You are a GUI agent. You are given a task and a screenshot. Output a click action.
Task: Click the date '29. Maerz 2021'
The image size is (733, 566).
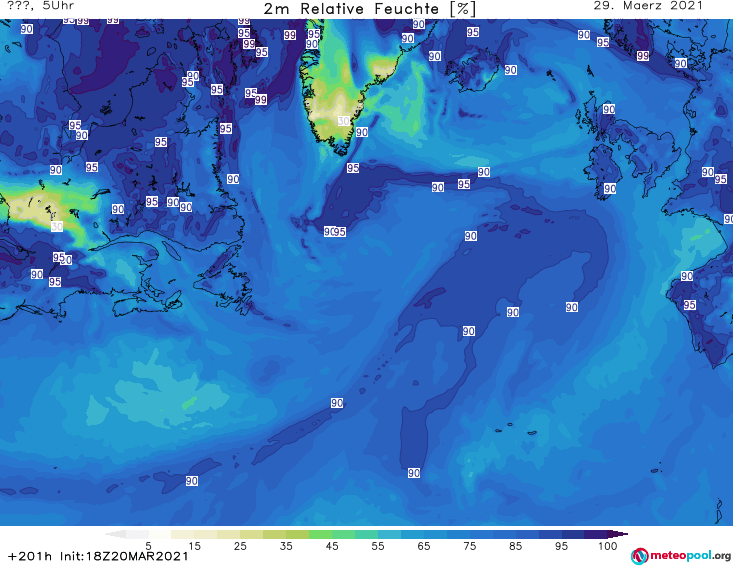pos(648,6)
